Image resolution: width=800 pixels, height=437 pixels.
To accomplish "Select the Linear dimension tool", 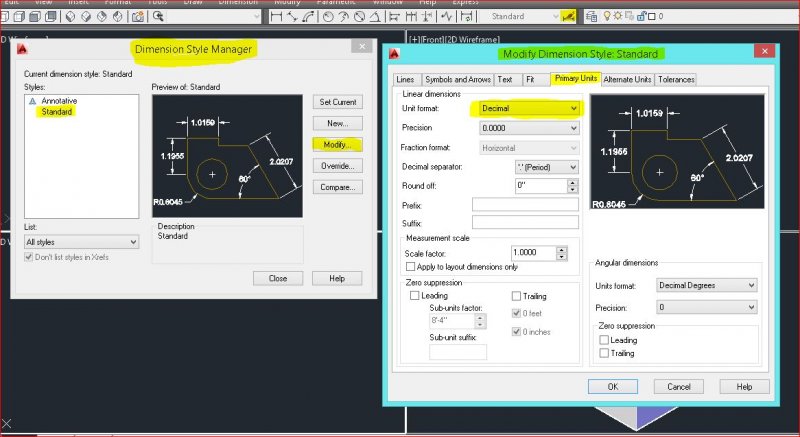I will click(x=276, y=16).
